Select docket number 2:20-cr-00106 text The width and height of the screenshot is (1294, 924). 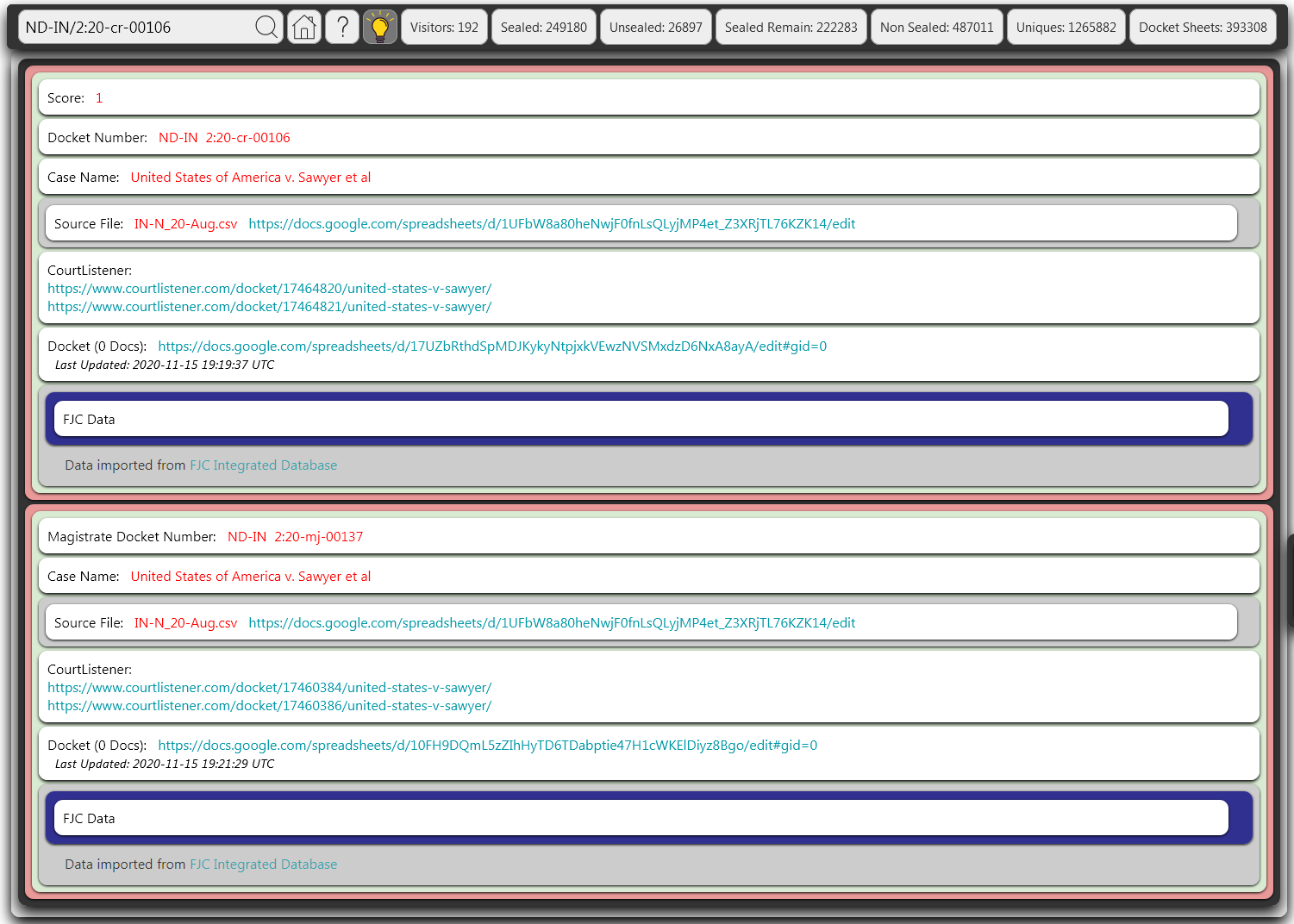pos(224,138)
